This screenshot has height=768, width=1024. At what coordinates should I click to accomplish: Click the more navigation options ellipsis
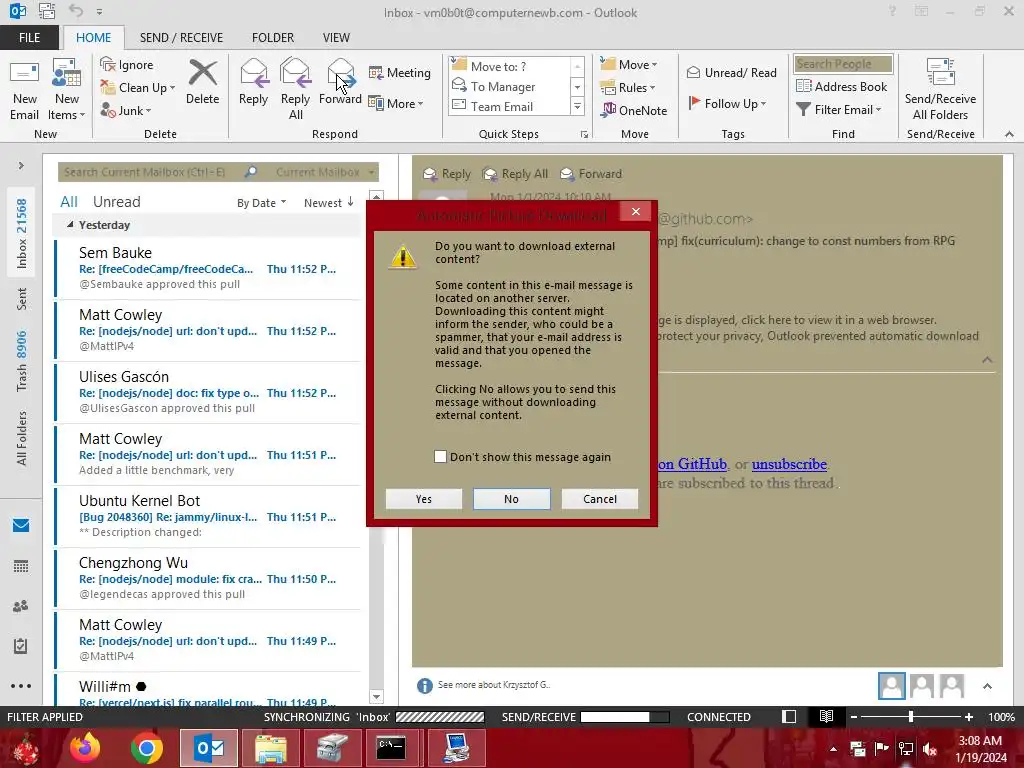coord(21,686)
